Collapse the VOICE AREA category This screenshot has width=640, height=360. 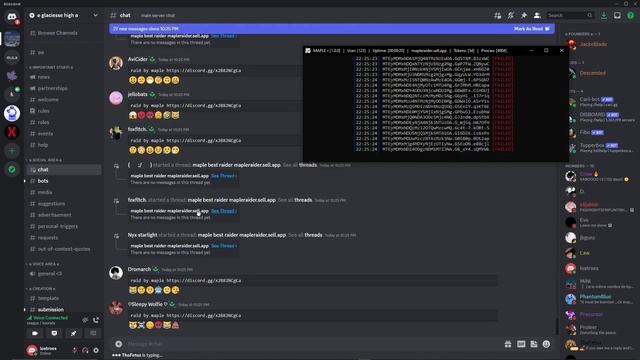[x=43, y=264]
